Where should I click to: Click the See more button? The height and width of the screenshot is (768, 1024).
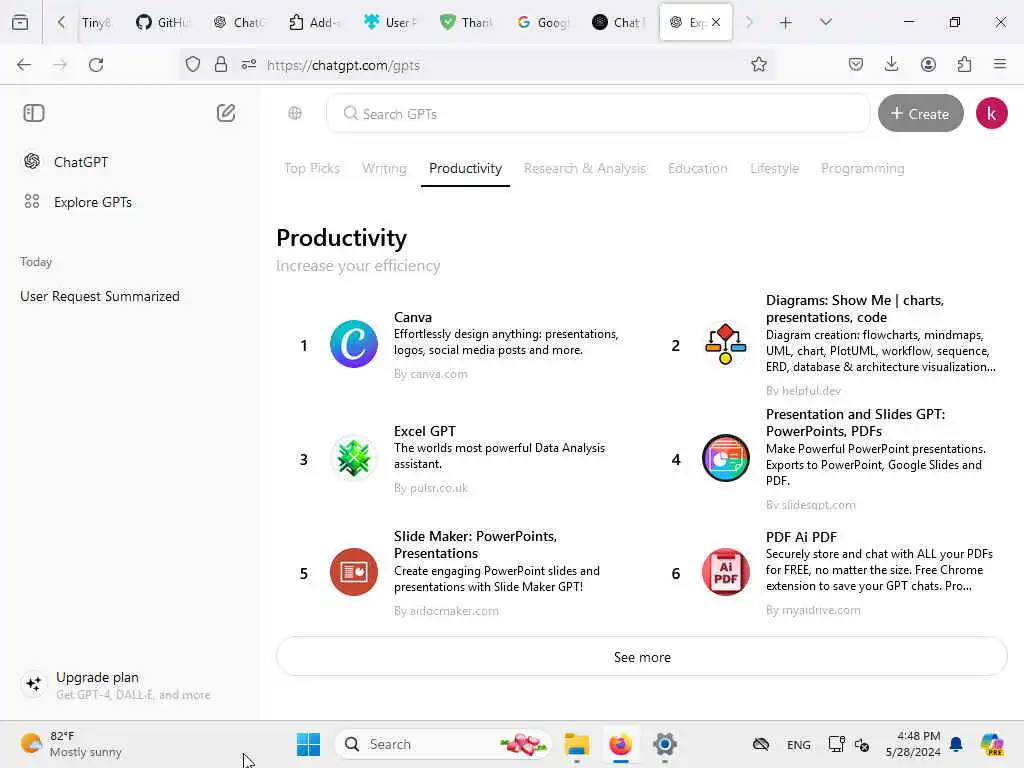[641, 657]
